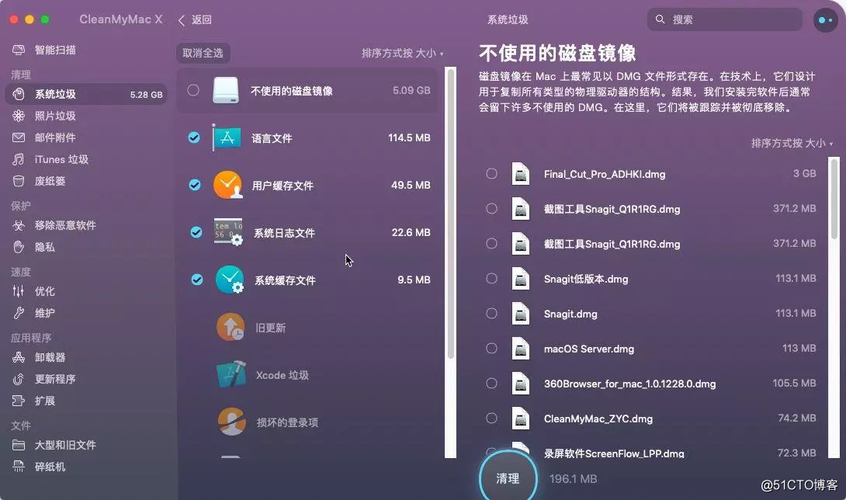
Task: Click the 扩展 icon
Action: (x=18, y=401)
